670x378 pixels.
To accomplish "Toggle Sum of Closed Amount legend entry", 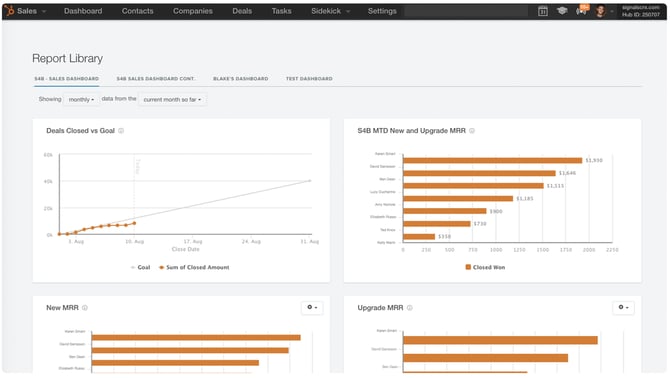I will [x=194, y=267].
